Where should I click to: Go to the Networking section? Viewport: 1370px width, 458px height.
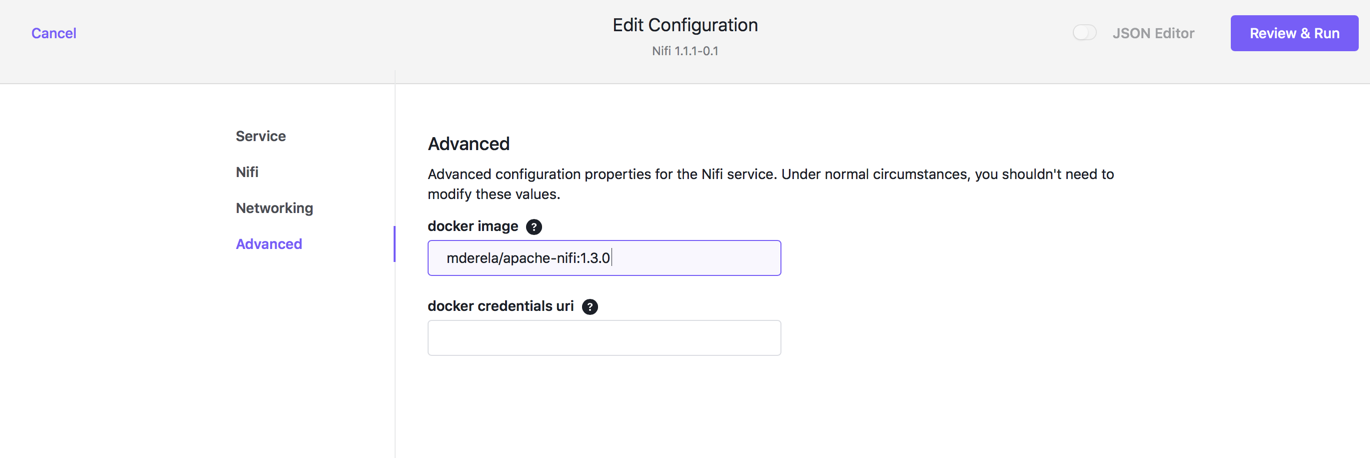(274, 208)
